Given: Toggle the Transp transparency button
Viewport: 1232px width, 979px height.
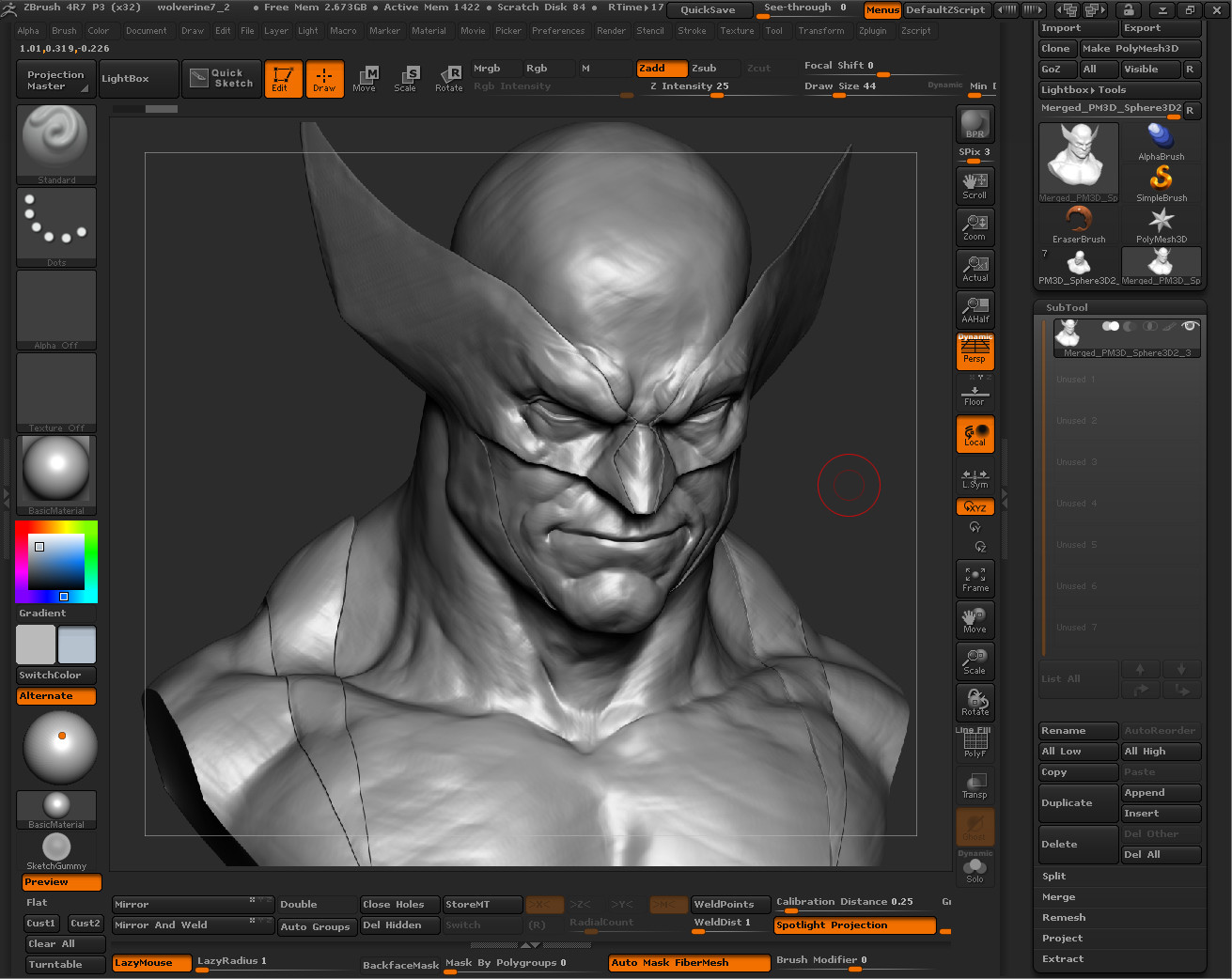Looking at the screenshot, I should coord(975,785).
